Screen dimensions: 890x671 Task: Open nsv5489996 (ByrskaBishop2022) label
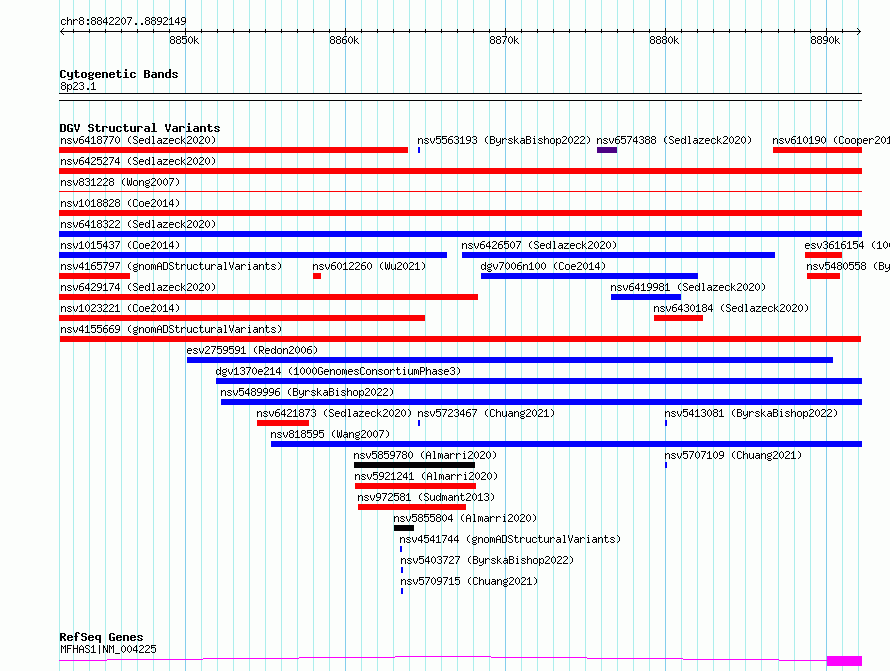click(307, 392)
